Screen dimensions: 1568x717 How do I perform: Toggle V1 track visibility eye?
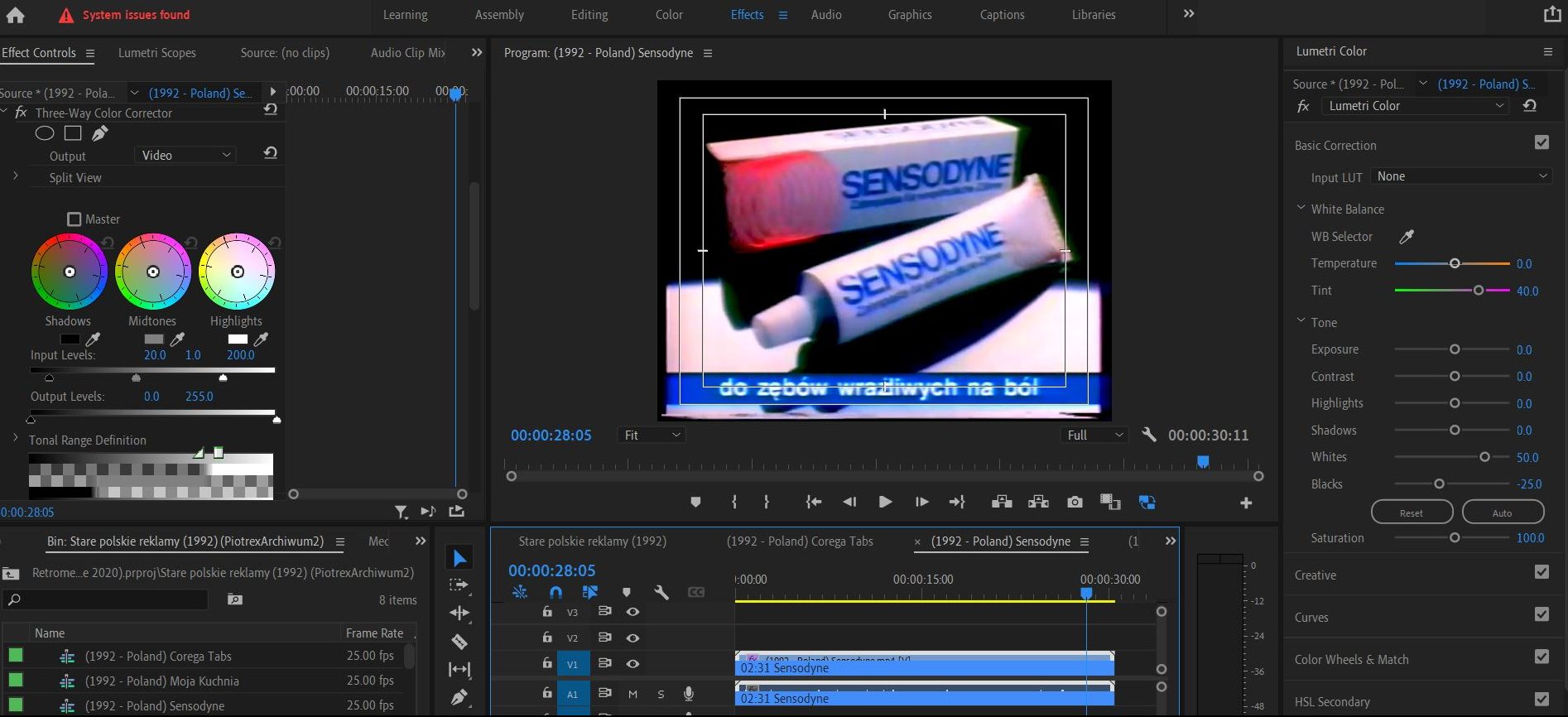[632, 664]
